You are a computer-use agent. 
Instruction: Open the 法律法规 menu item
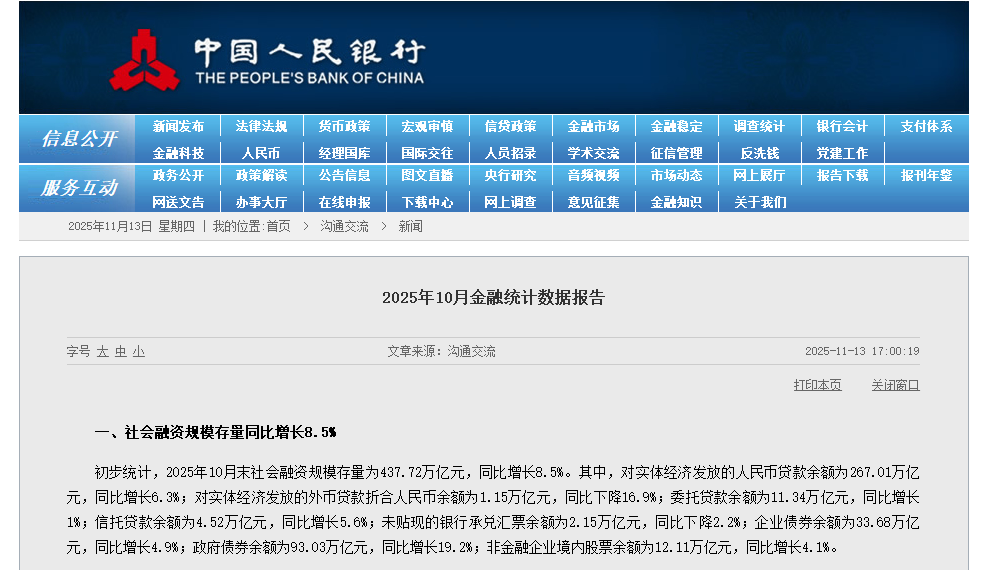(261, 126)
